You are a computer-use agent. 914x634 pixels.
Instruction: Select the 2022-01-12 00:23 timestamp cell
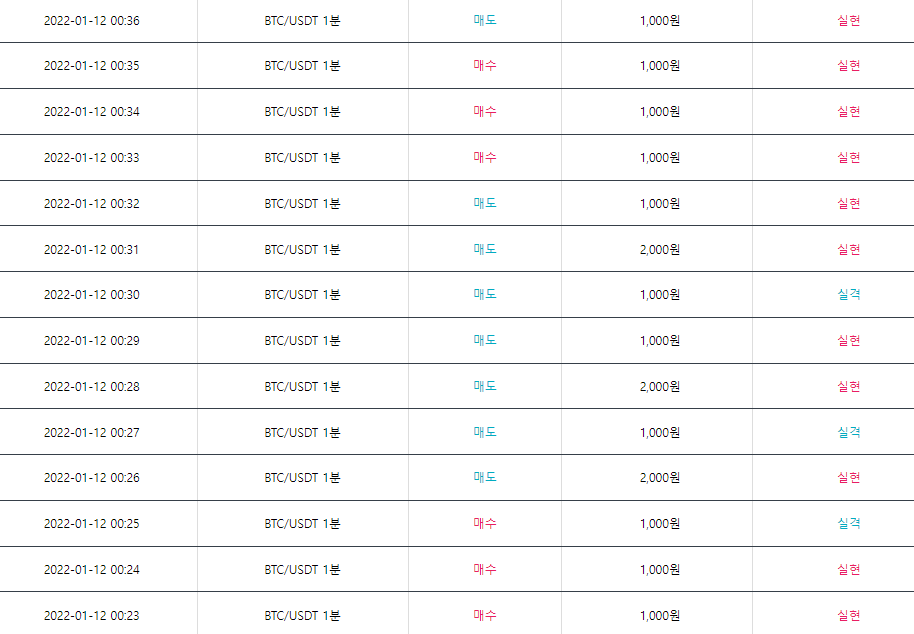(x=92, y=615)
